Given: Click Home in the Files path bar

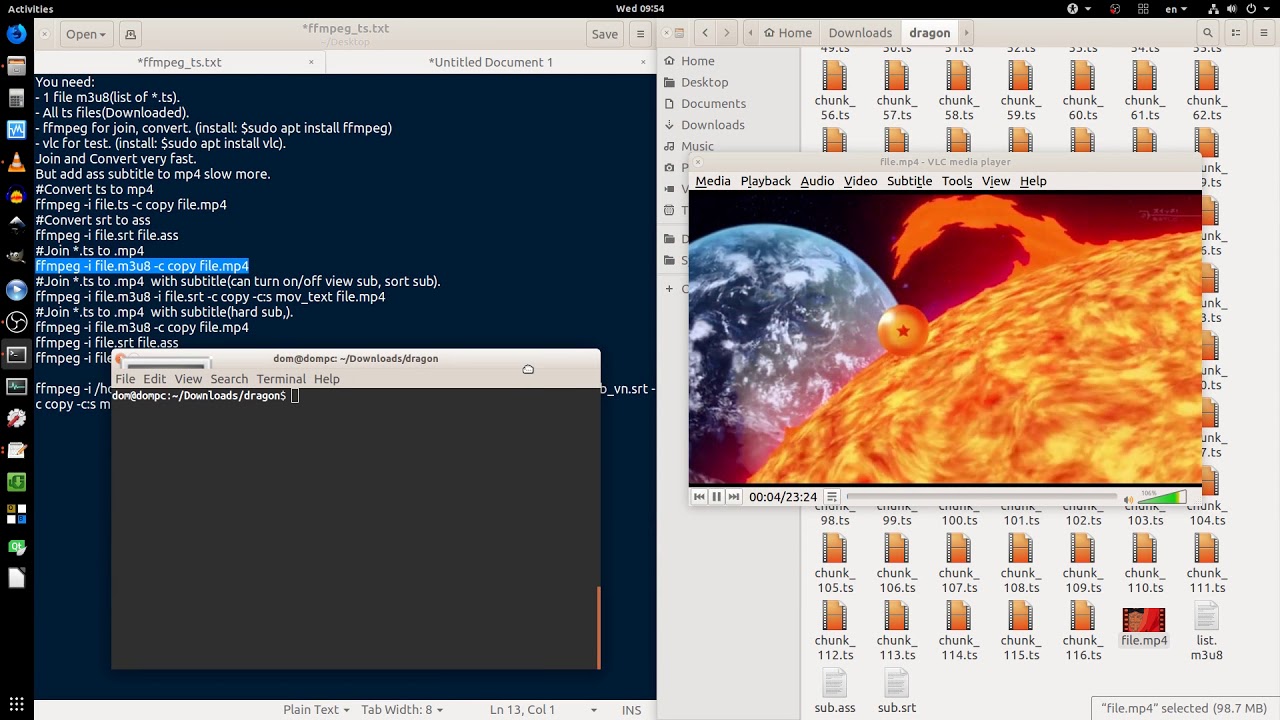Looking at the screenshot, I should (787, 33).
